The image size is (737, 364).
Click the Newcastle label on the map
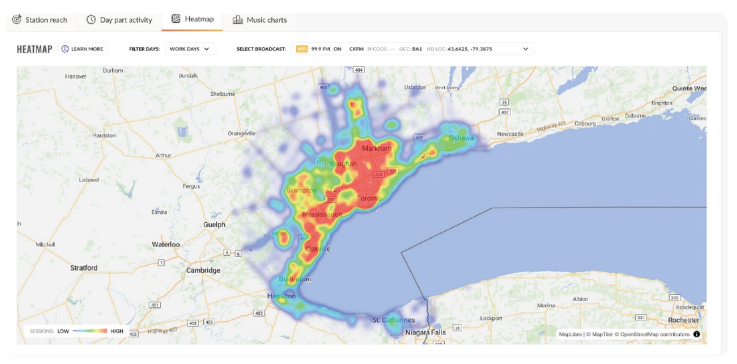(510, 134)
